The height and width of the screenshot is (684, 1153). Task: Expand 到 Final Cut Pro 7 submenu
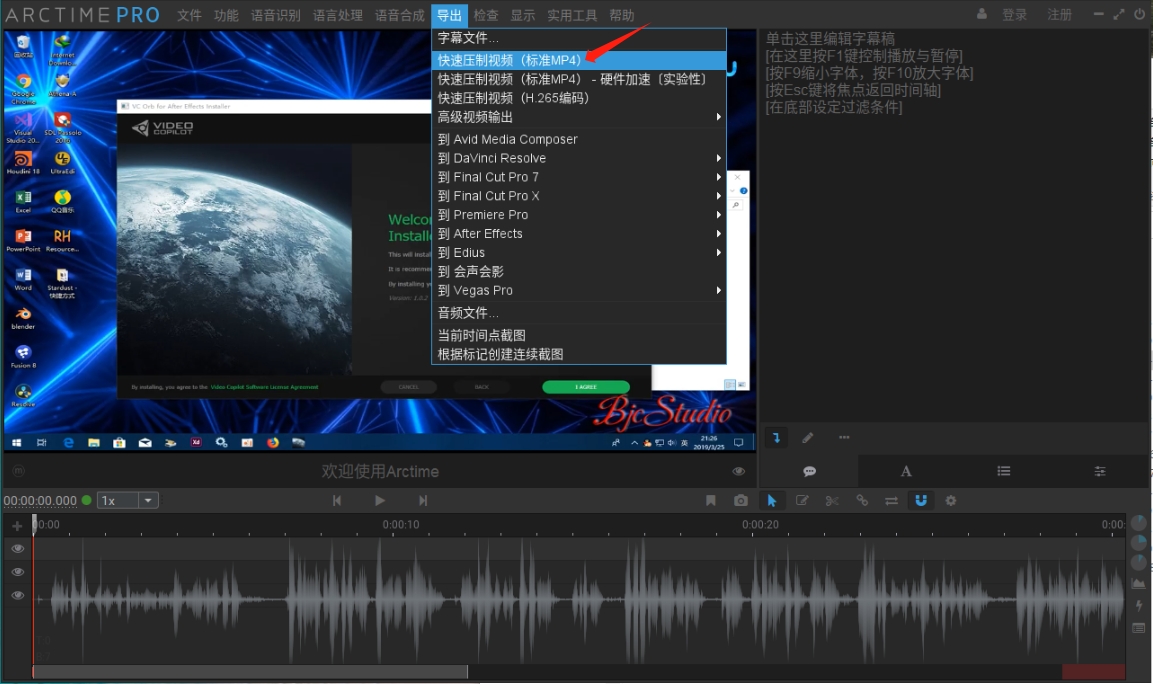tap(579, 177)
